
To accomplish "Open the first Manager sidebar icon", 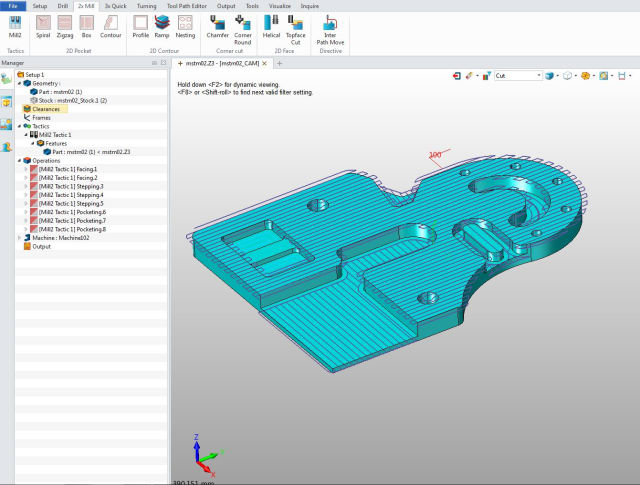I will pos(6,79).
